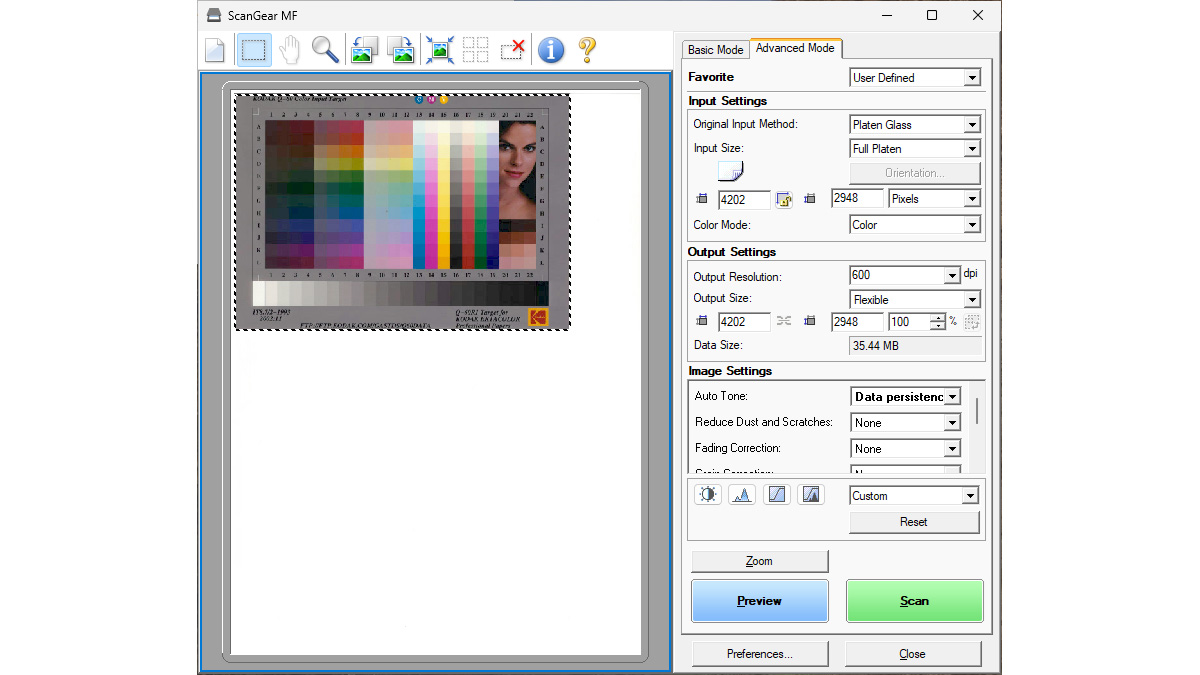This screenshot has width=1200, height=675.
Task: Select the Zoom magnifier tool
Action: tap(325, 48)
